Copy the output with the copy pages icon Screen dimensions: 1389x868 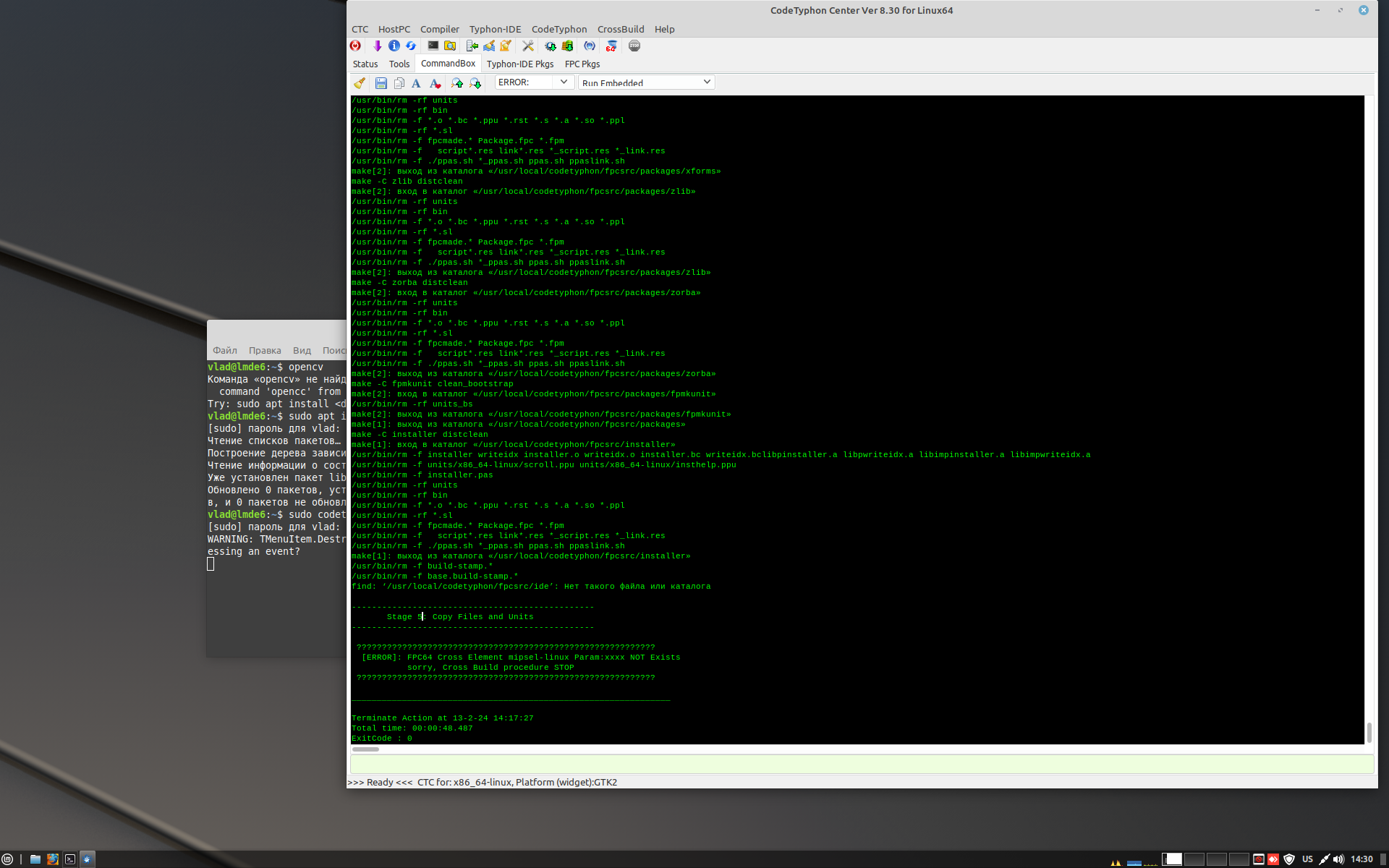click(399, 83)
